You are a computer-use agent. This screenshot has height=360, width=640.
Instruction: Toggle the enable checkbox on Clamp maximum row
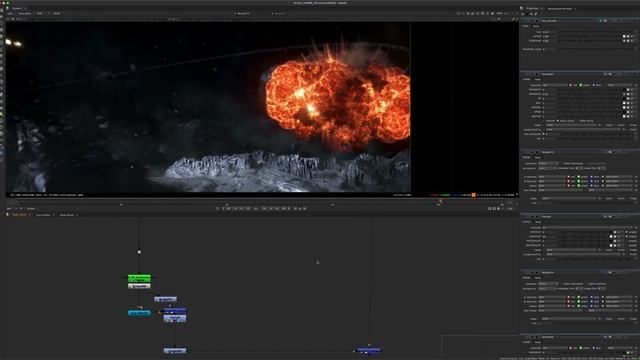(627, 236)
